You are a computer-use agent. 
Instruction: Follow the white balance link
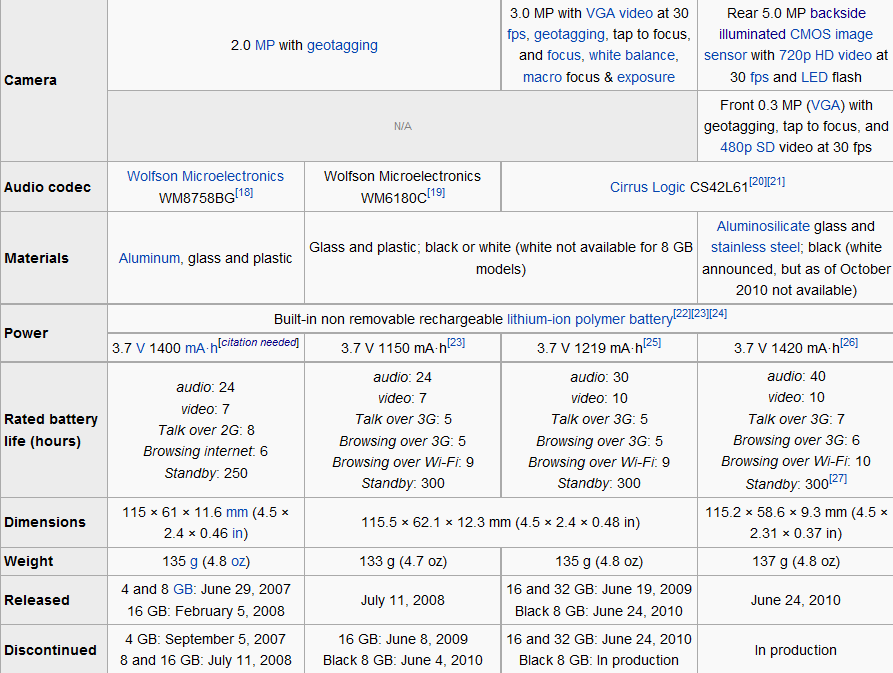pos(633,56)
